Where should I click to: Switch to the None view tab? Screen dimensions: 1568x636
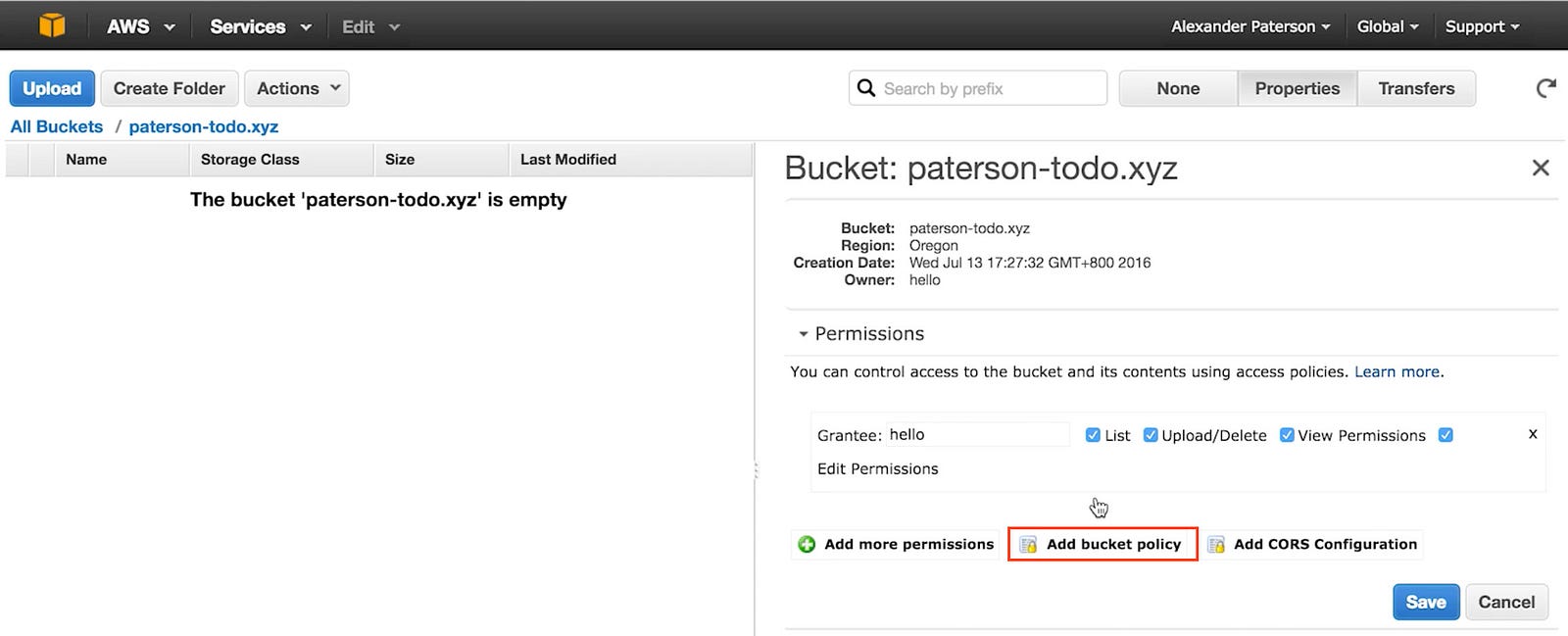pyautogui.click(x=1178, y=88)
